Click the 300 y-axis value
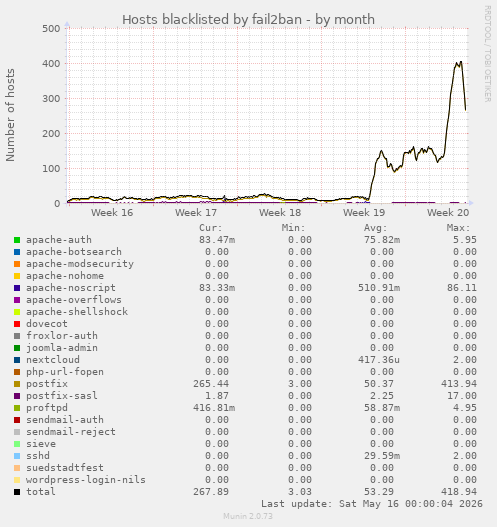Viewport: 497px width, 527px height. [51, 98]
